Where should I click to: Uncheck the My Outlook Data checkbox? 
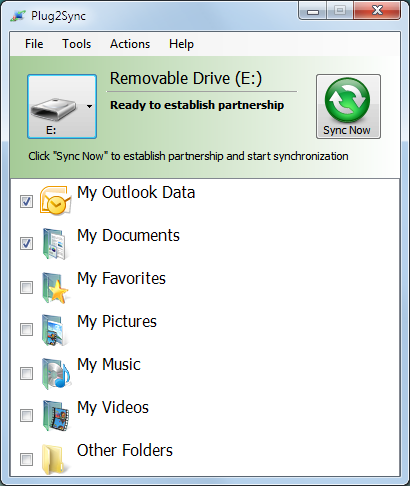26,201
